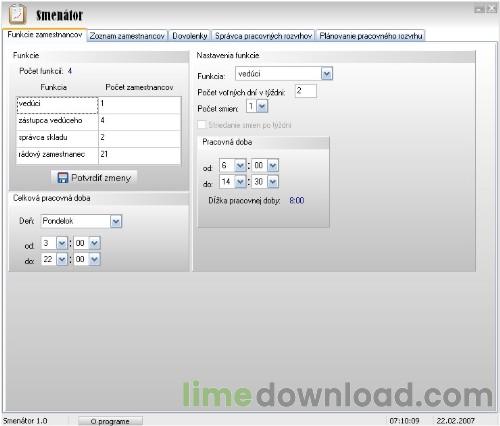Click employee count cell for zástupca vedúceho
Image resolution: width=500 pixels, height=426 pixels.
point(140,122)
